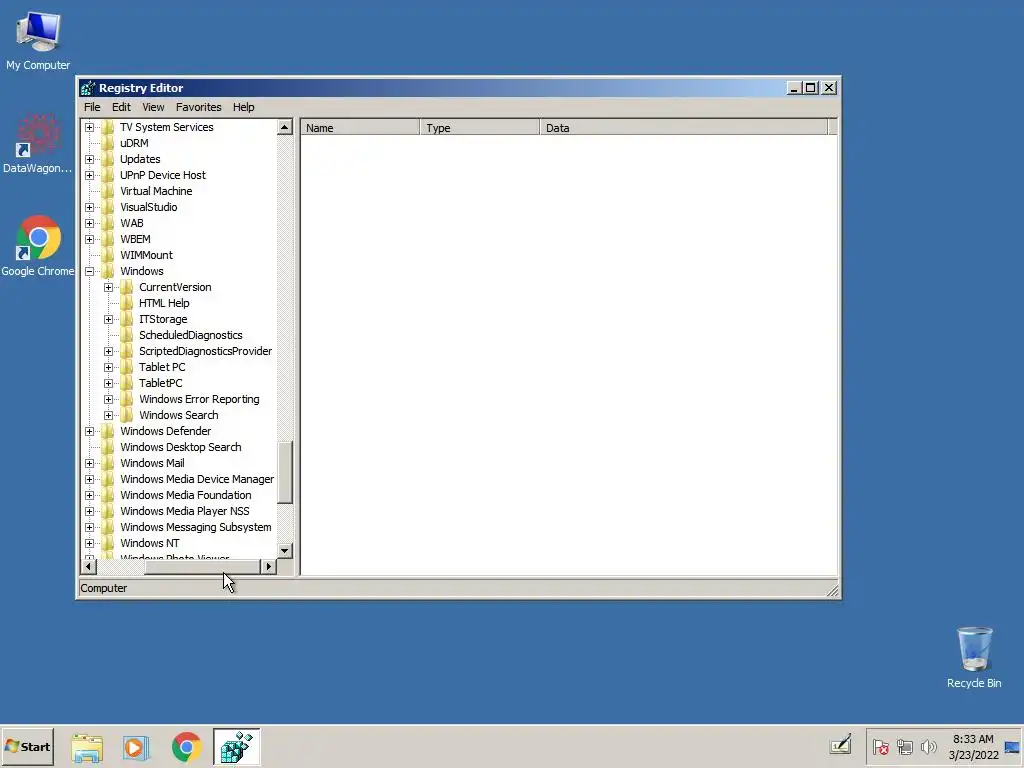Open Windows Explorer from the taskbar

[87, 747]
